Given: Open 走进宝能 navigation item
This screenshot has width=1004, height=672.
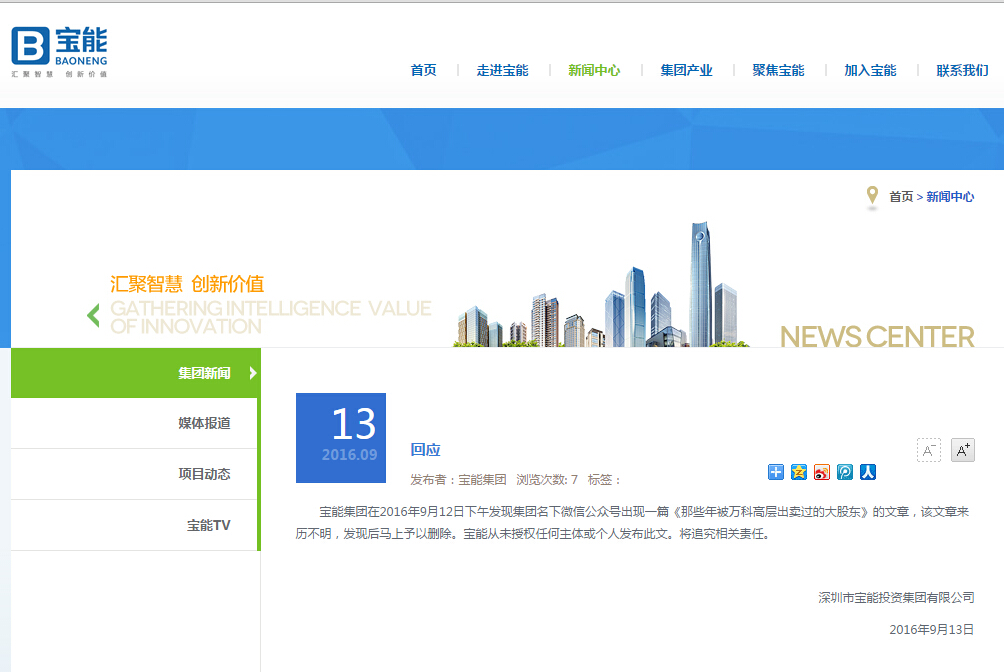Looking at the screenshot, I should (502, 70).
